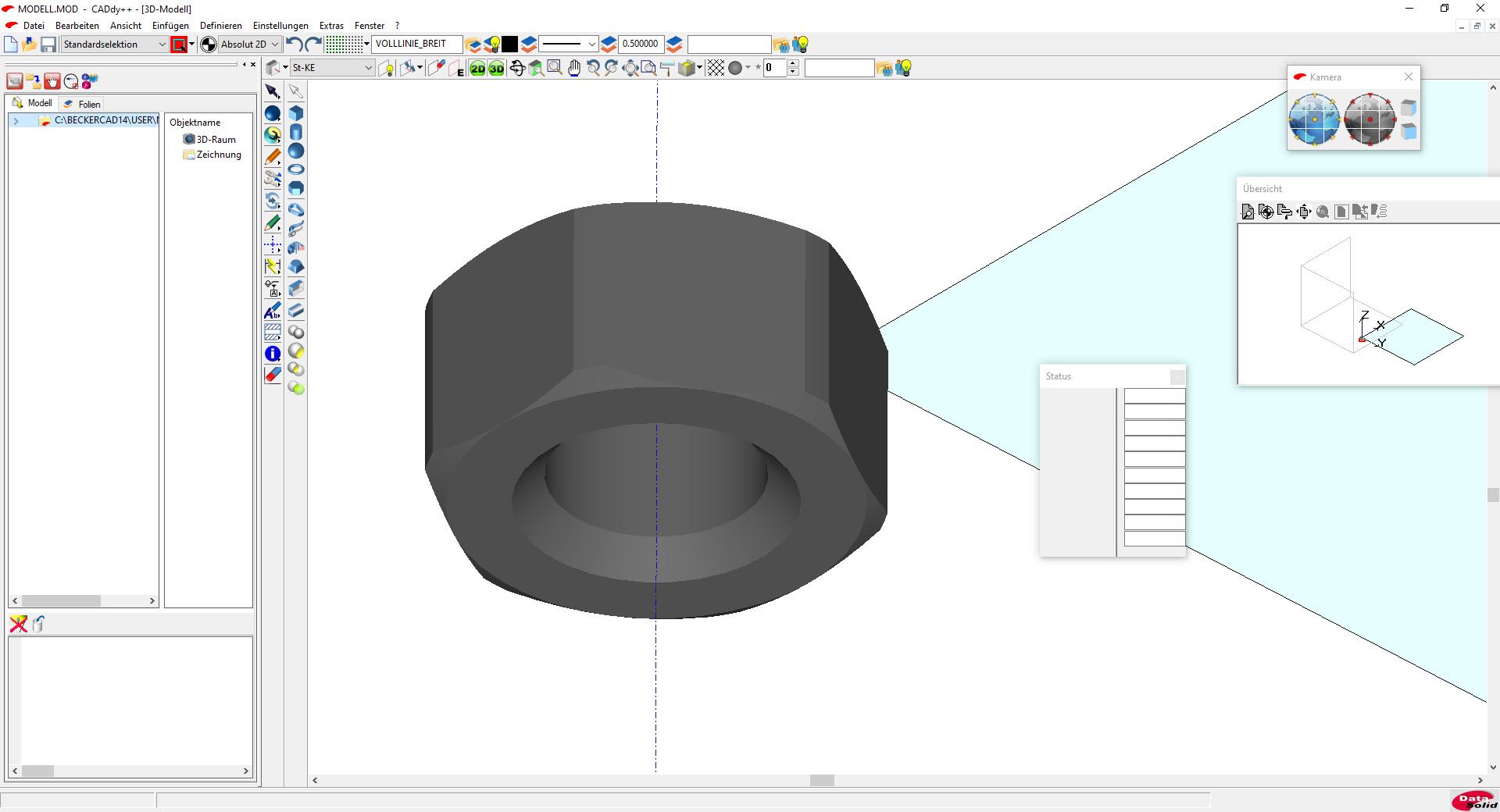Switch to the Folien tab

[82, 104]
